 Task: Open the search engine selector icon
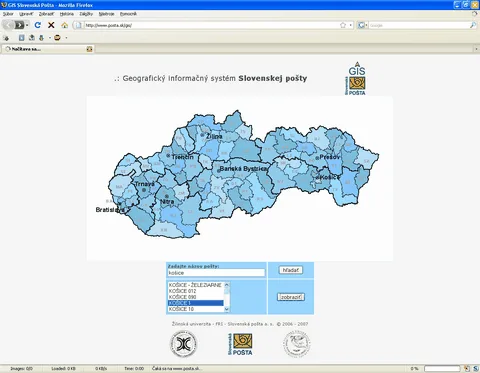(361, 25)
